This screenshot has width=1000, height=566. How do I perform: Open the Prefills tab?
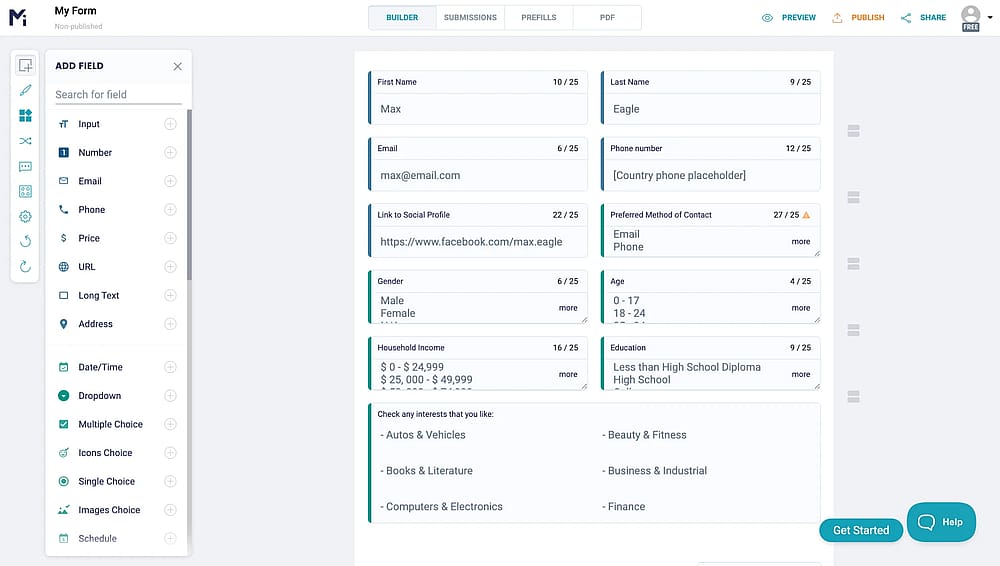pos(539,18)
